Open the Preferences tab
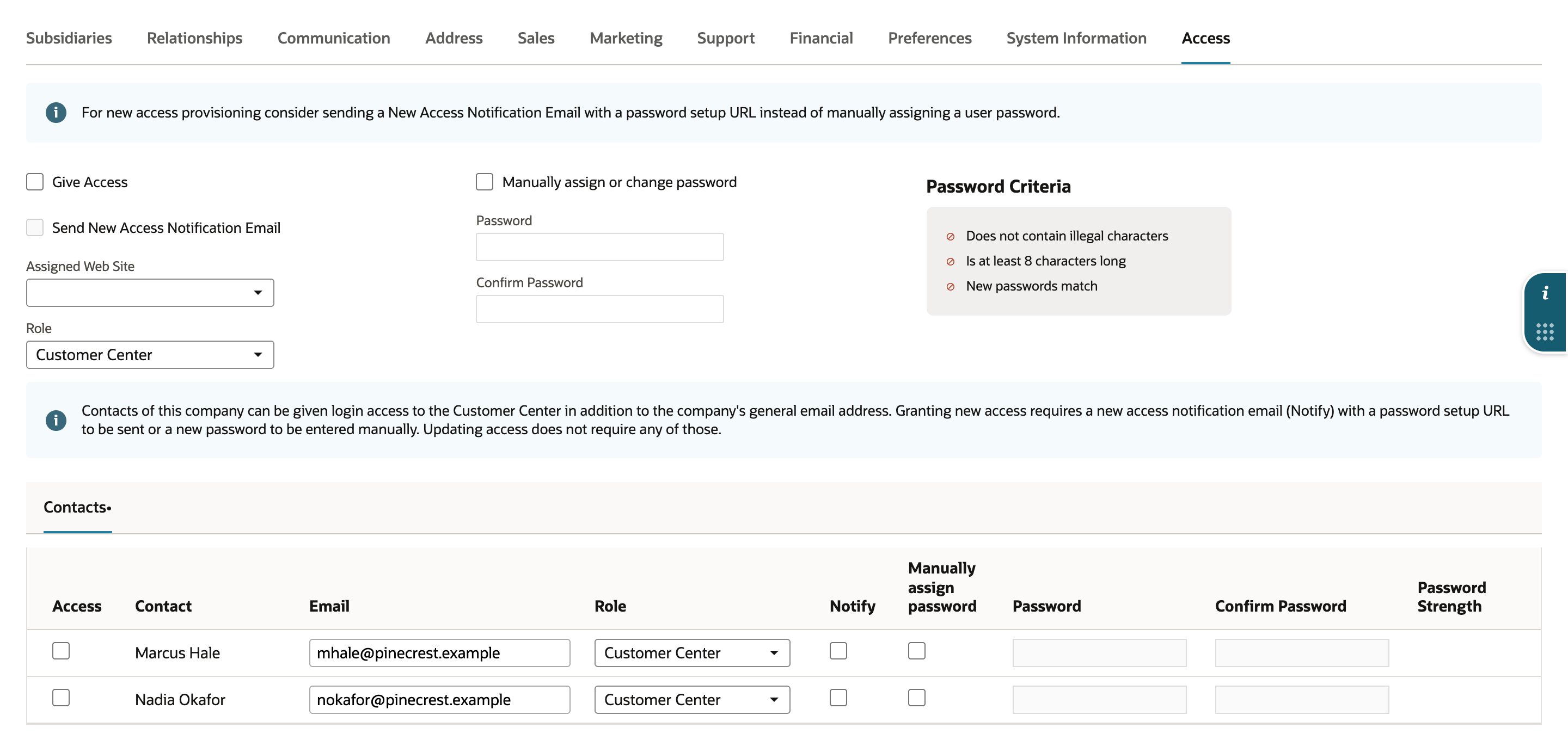 tap(929, 38)
